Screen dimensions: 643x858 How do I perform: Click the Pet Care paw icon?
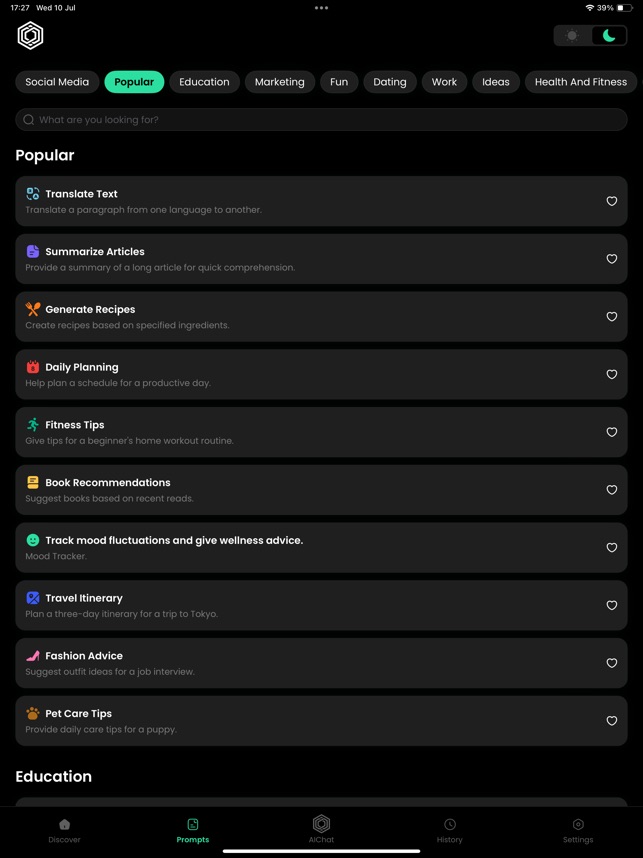click(x=33, y=713)
